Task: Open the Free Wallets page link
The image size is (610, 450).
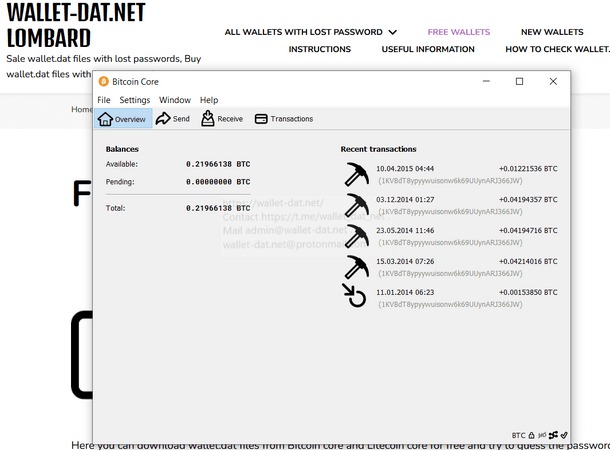Action: tap(459, 32)
